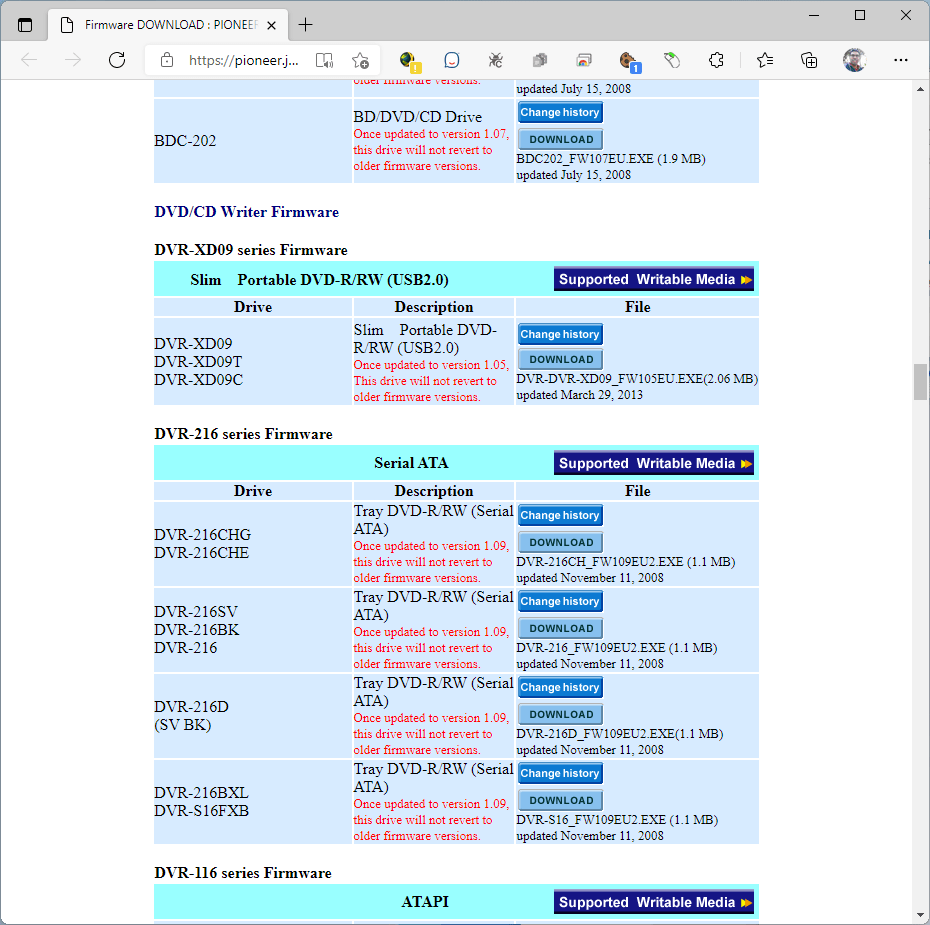Open a new browser tab
The image size is (930, 925).
305,25
